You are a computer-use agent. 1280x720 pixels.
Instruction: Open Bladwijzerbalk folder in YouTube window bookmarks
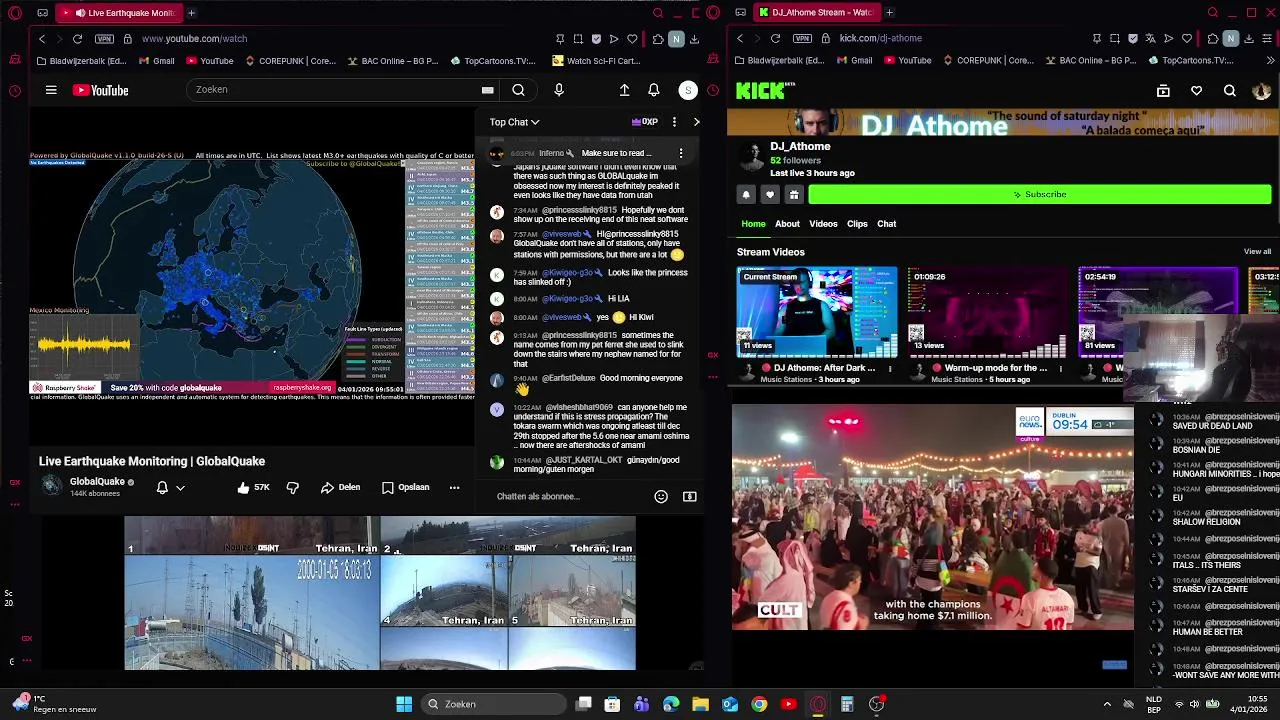point(81,61)
